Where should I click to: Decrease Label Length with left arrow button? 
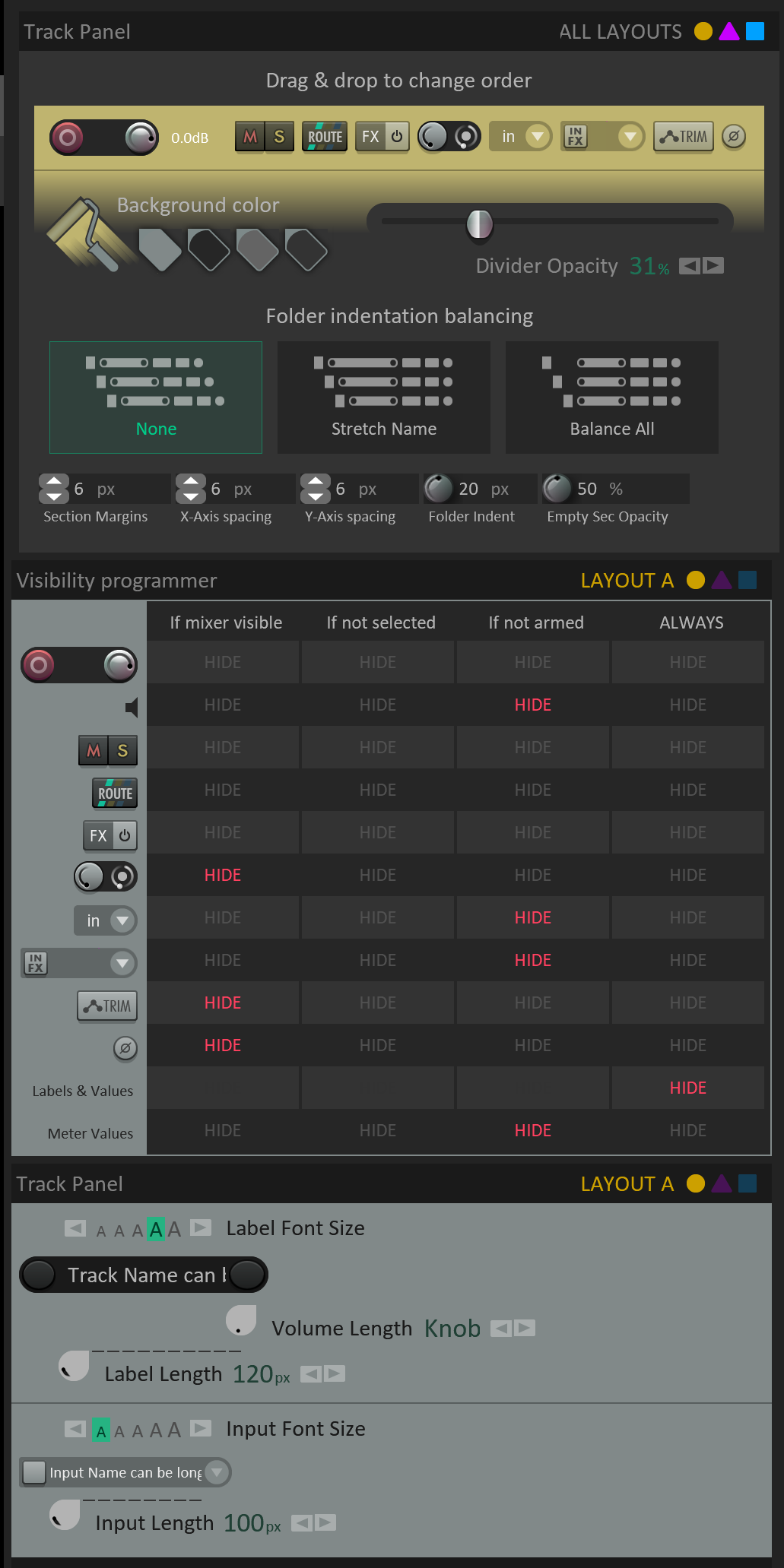tap(310, 1373)
